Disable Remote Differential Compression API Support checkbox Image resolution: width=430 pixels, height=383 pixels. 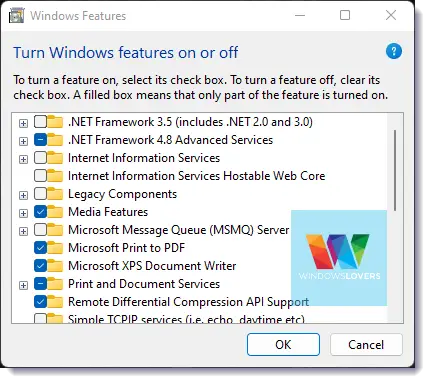[40, 302]
